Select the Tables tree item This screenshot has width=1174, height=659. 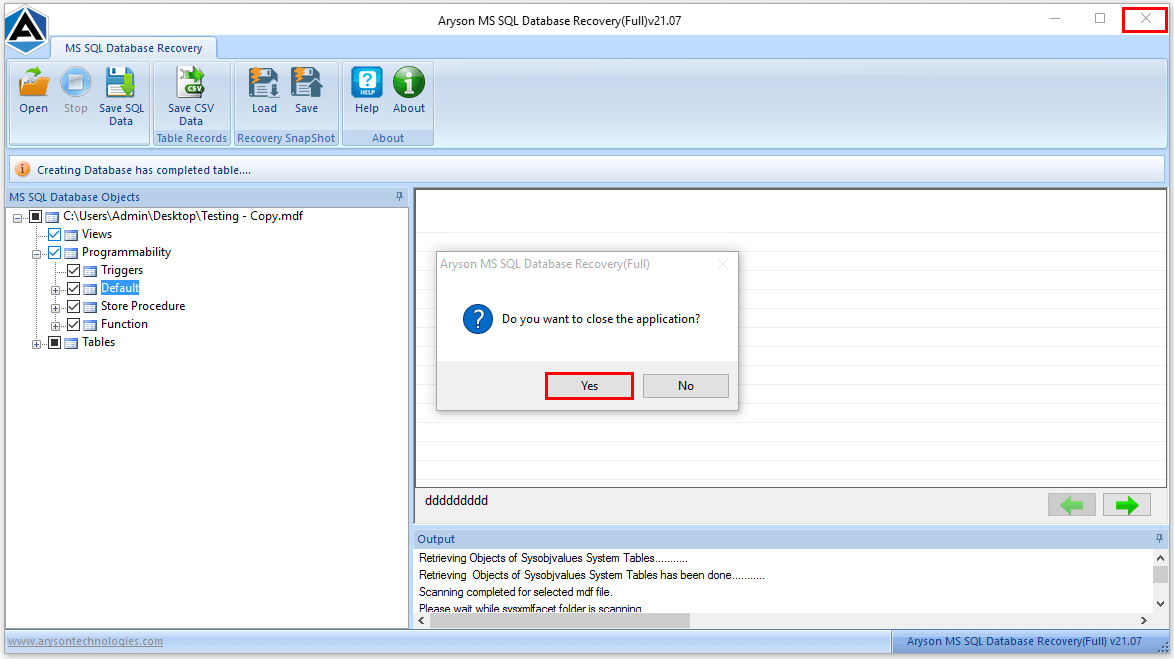pos(98,342)
